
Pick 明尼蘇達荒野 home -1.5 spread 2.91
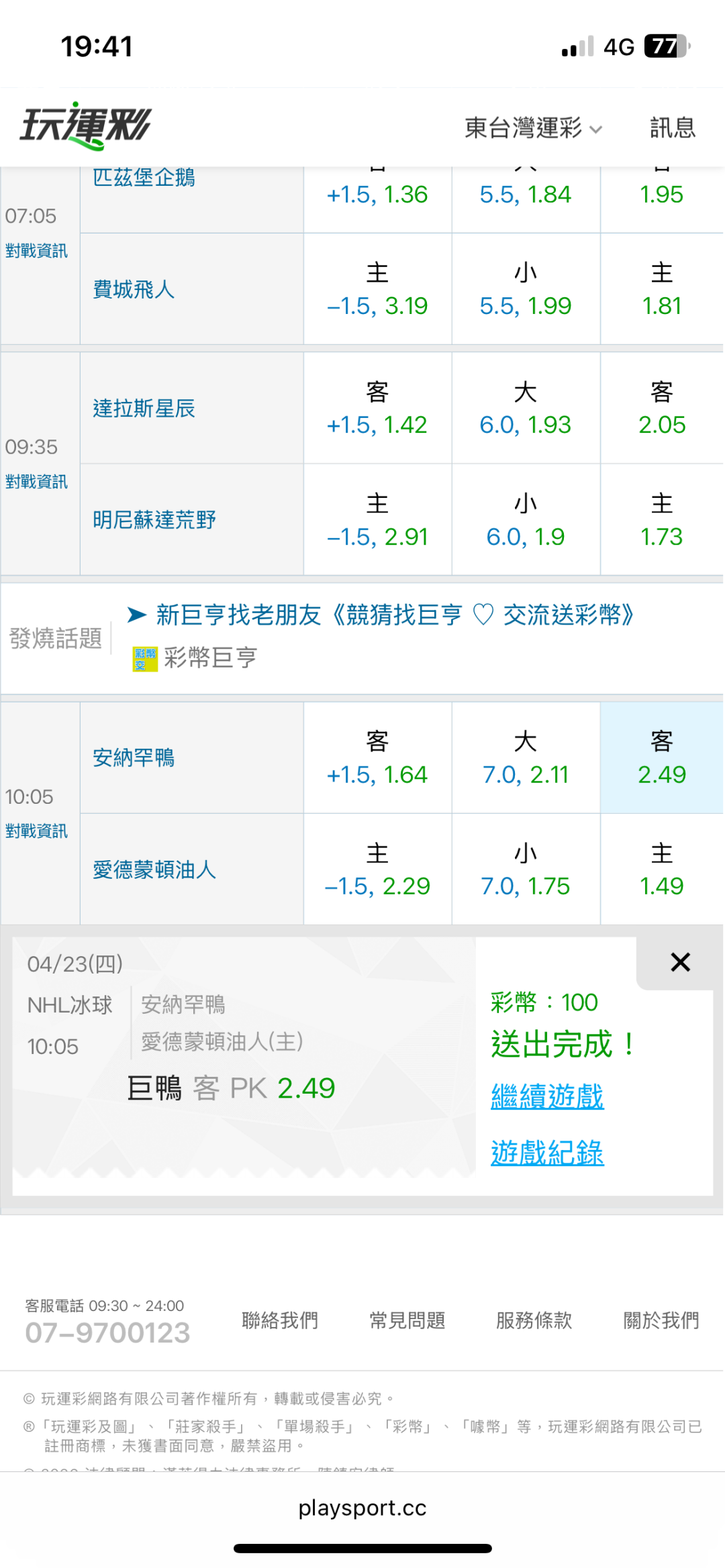click(x=377, y=520)
